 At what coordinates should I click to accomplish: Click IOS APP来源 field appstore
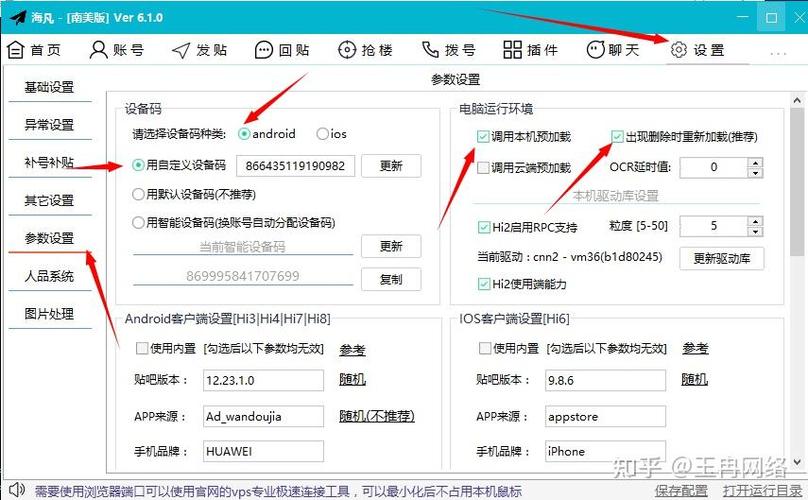coord(605,416)
